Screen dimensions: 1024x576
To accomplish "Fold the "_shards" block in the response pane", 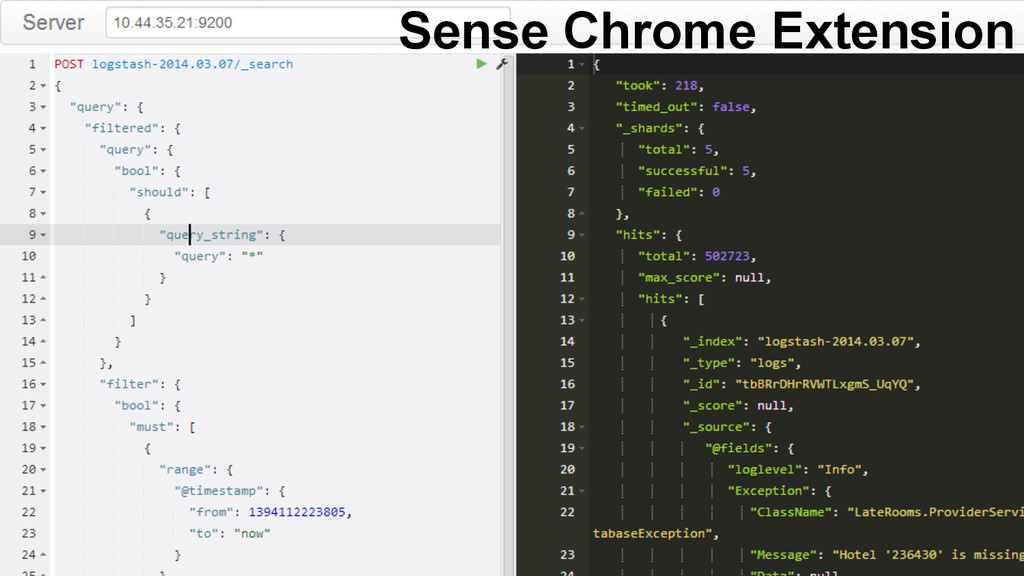I will pyautogui.click(x=582, y=129).
